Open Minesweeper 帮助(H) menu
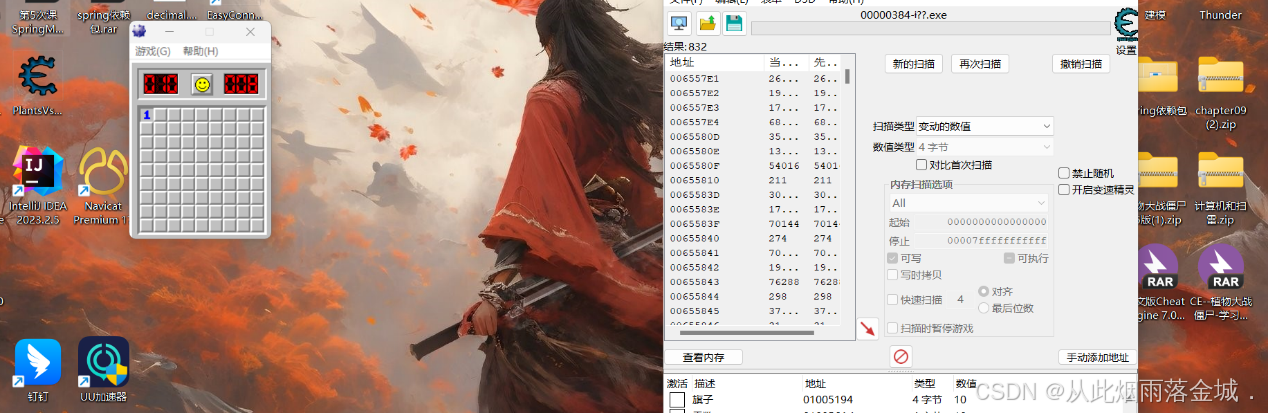Image resolution: width=1268 pixels, height=413 pixels. [x=200, y=51]
